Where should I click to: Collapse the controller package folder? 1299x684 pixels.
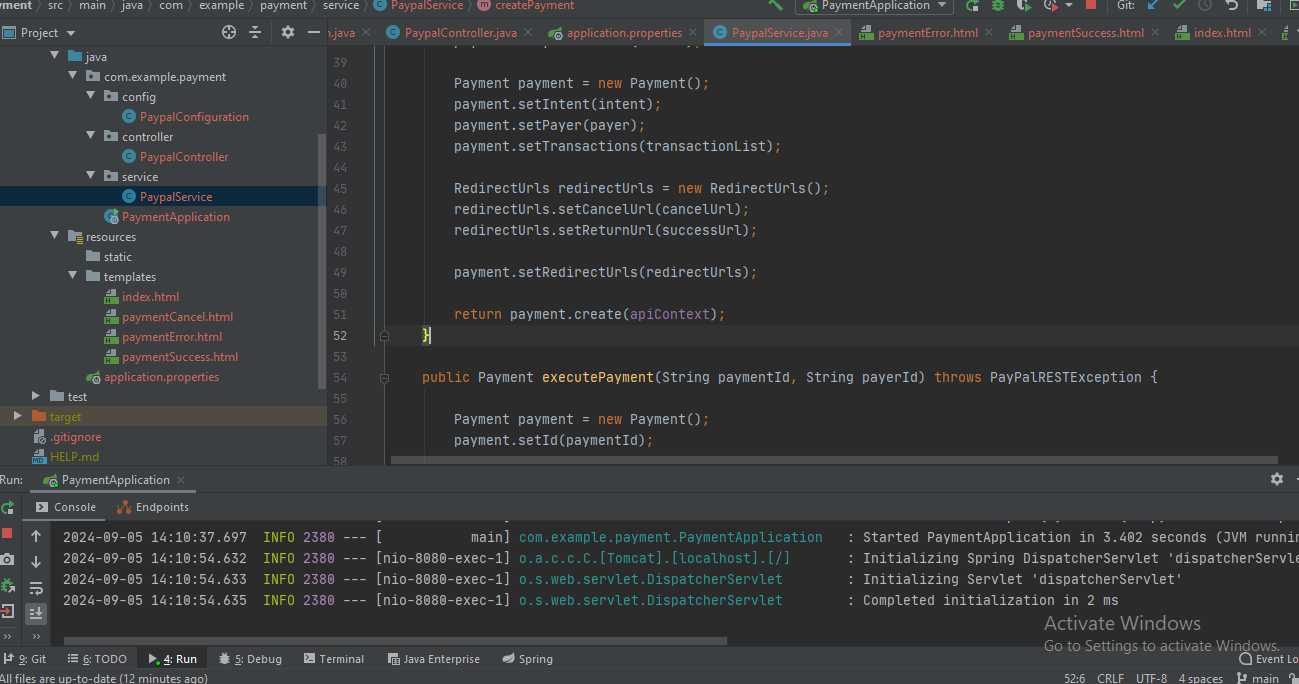point(92,137)
